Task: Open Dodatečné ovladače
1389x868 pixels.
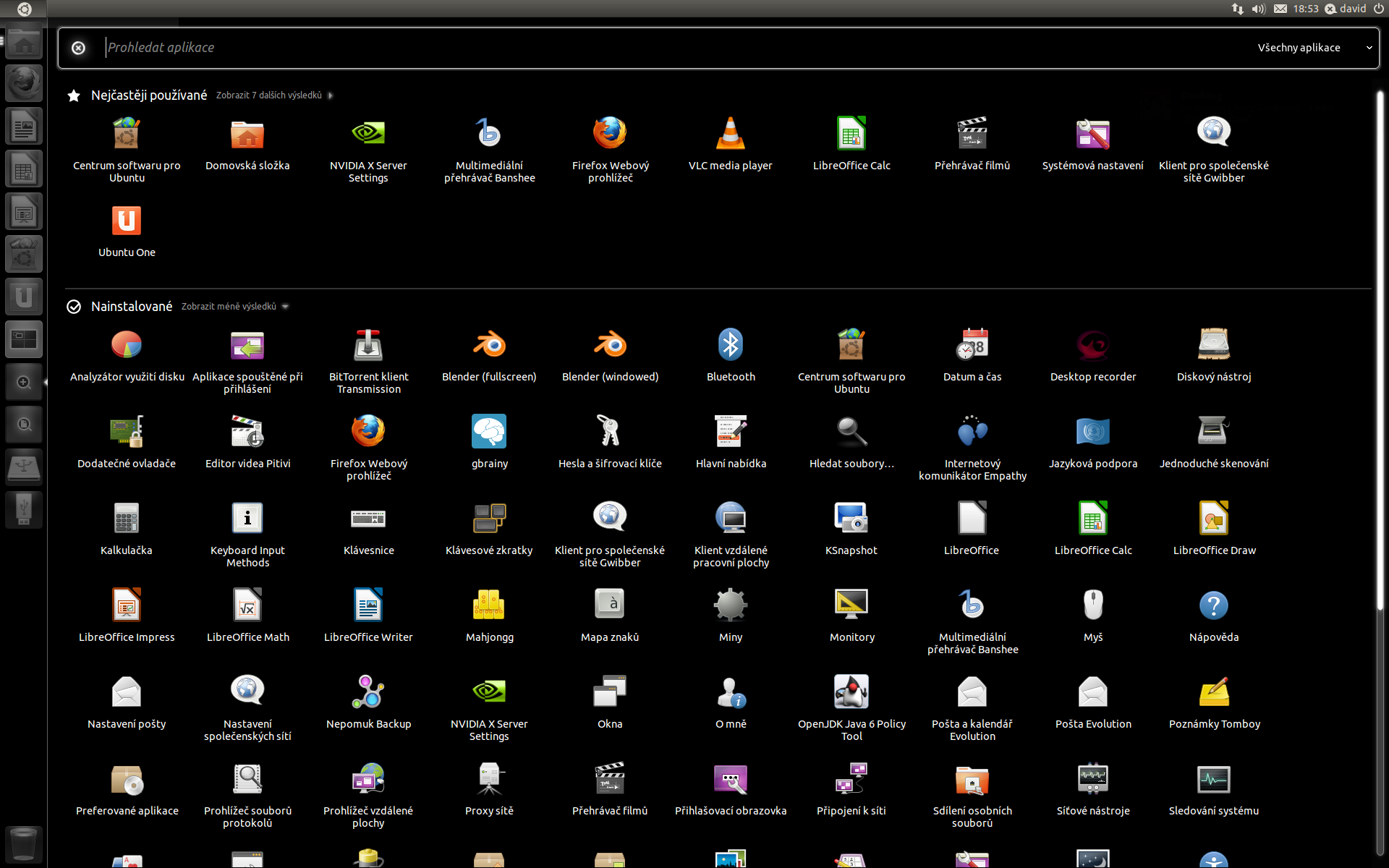Action: [127, 441]
